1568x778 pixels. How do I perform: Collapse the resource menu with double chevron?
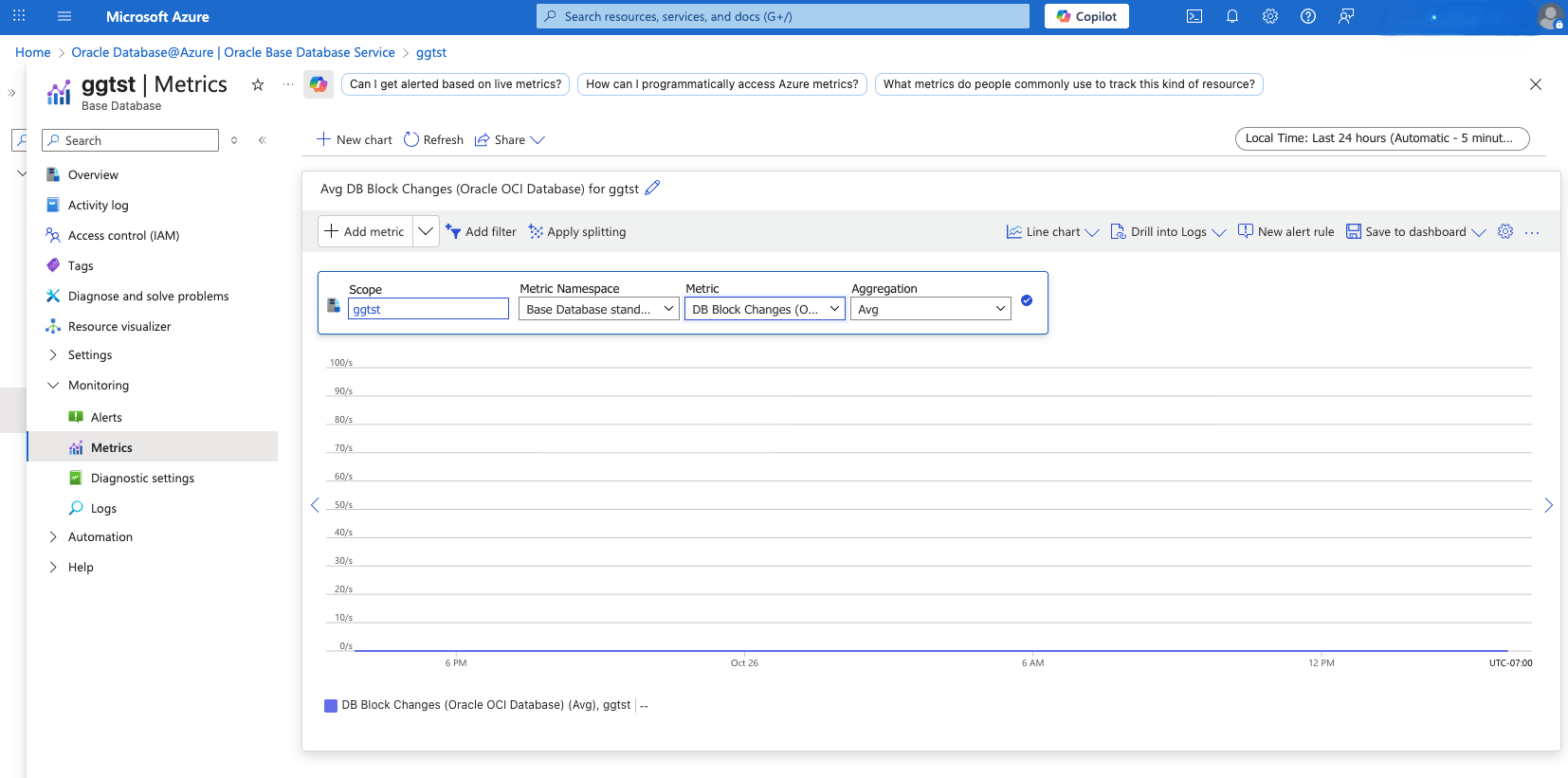[x=263, y=140]
